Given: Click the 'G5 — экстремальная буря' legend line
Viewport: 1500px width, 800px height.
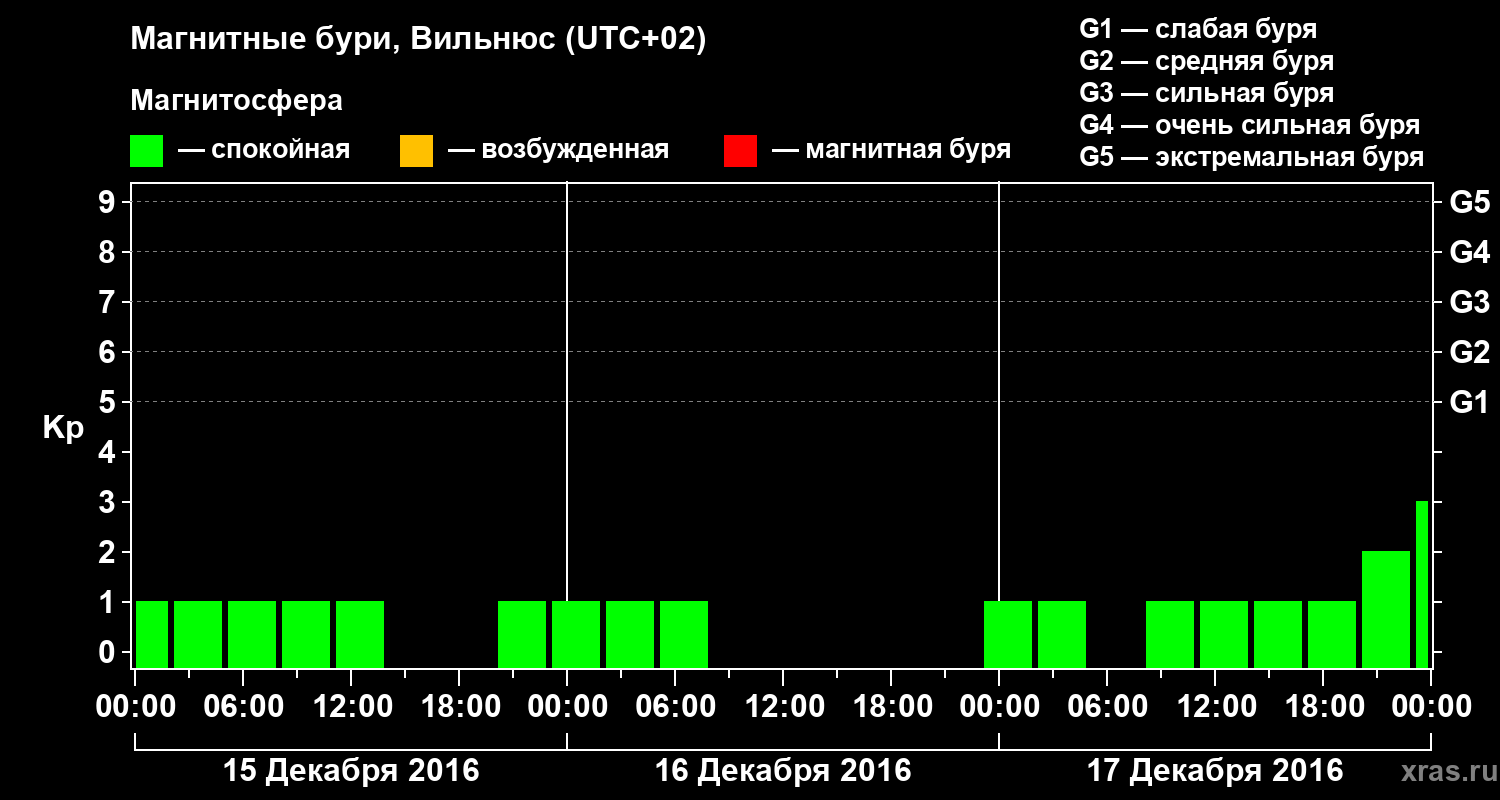Looking at the screenshot, I should (1251, 157).
